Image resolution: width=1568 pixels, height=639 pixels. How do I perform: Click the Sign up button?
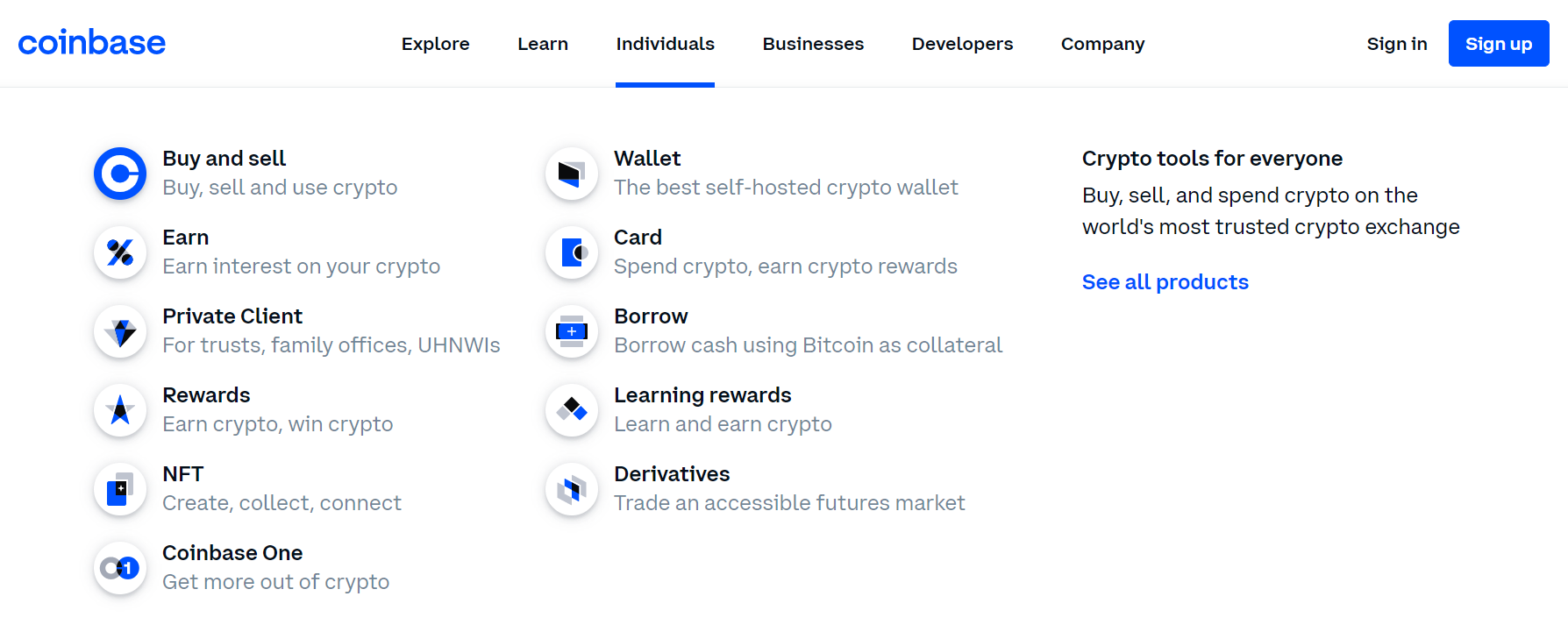coord(1498,43)
